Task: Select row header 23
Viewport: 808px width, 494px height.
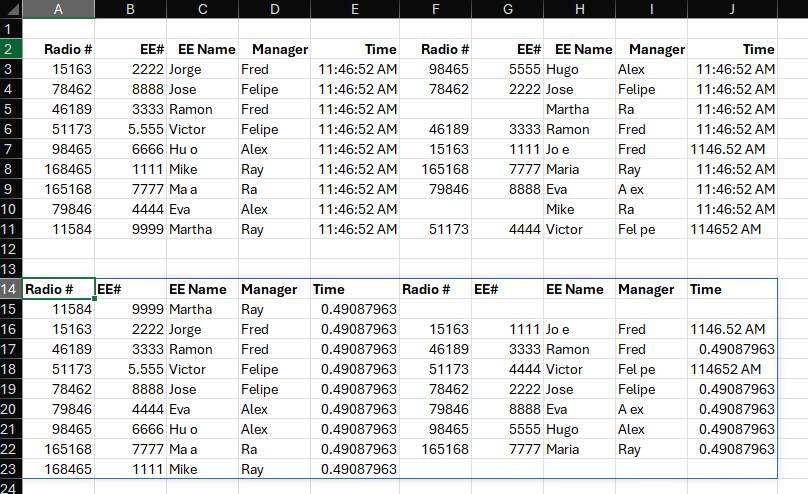Action: [x=11, y=469]
